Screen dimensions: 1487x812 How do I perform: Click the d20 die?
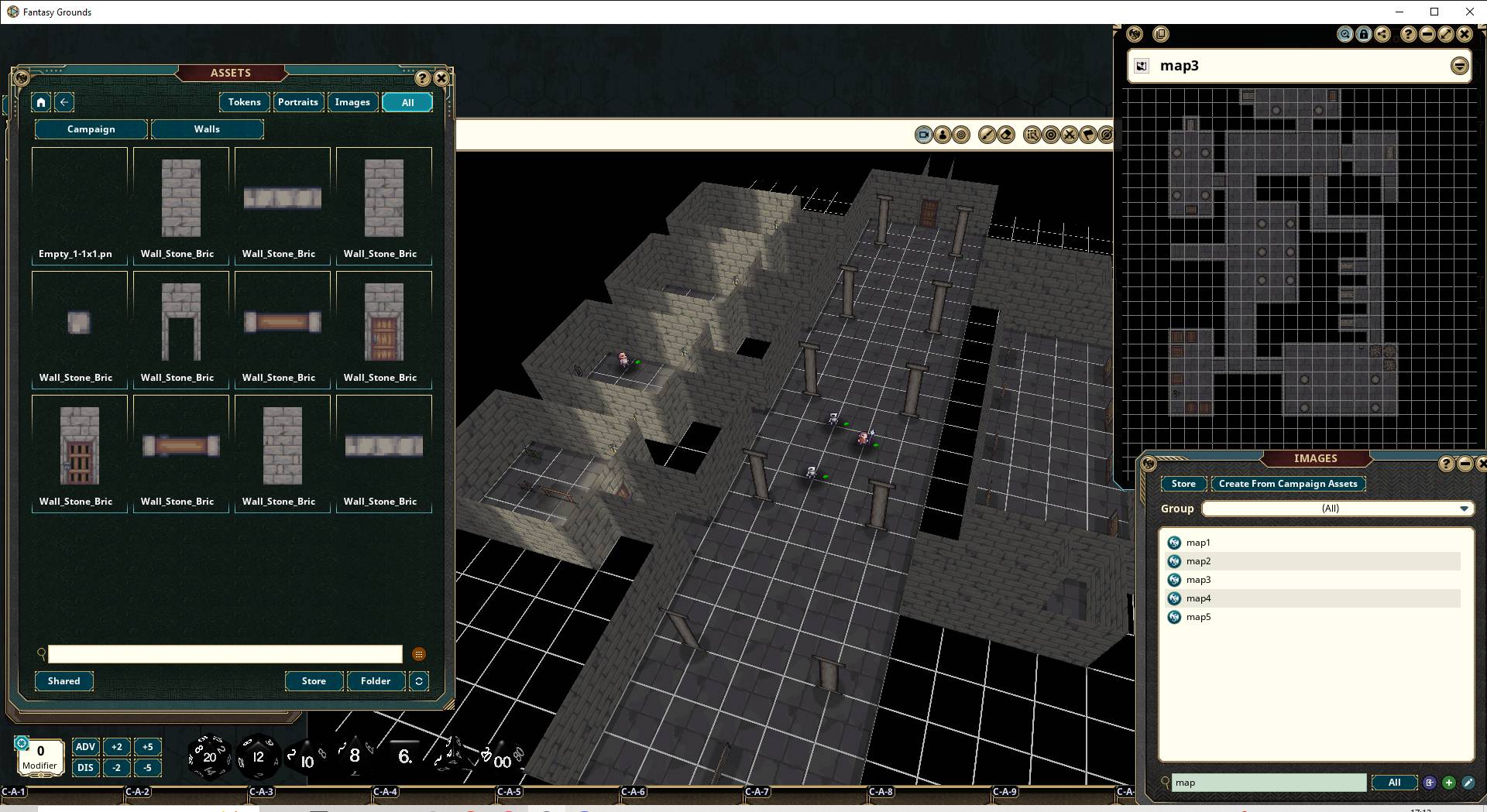coord(209,756)
